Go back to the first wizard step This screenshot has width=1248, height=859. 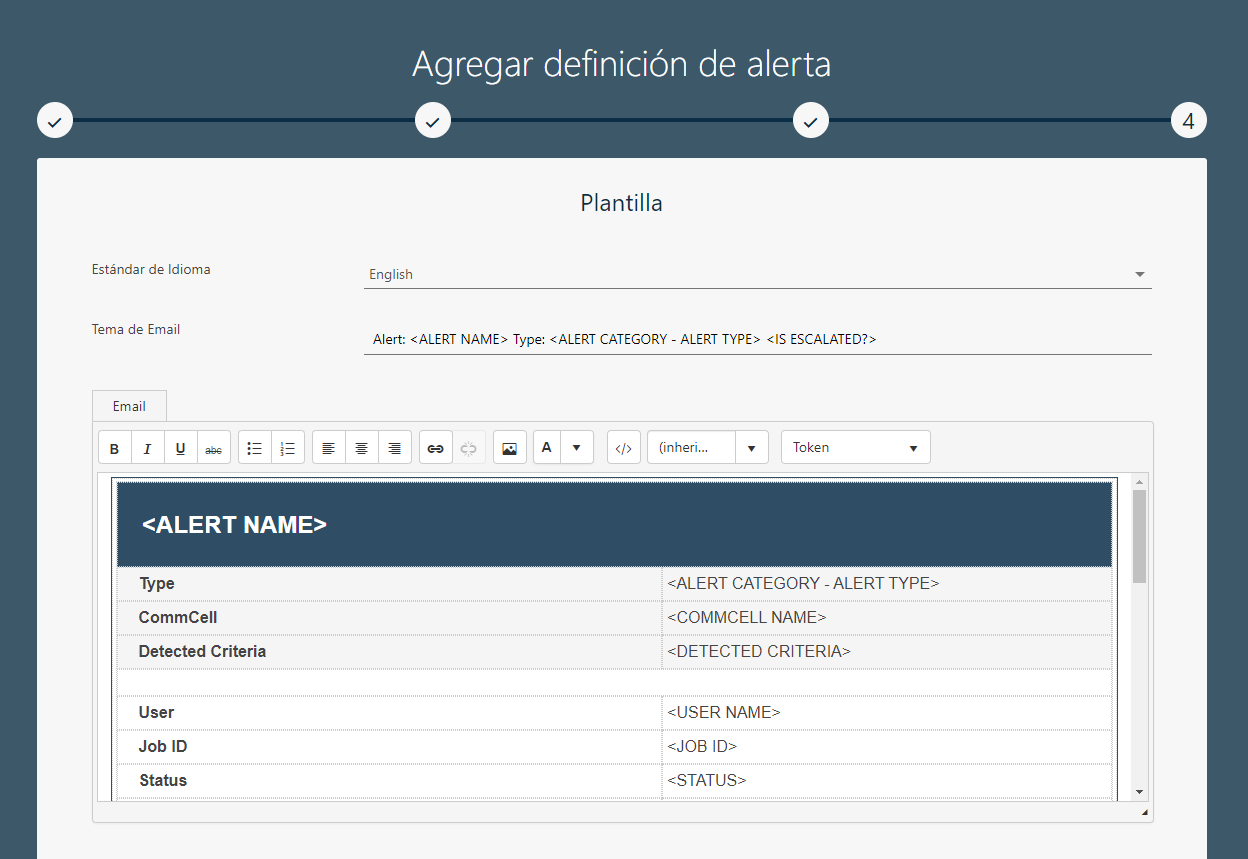tap(55, 121)
